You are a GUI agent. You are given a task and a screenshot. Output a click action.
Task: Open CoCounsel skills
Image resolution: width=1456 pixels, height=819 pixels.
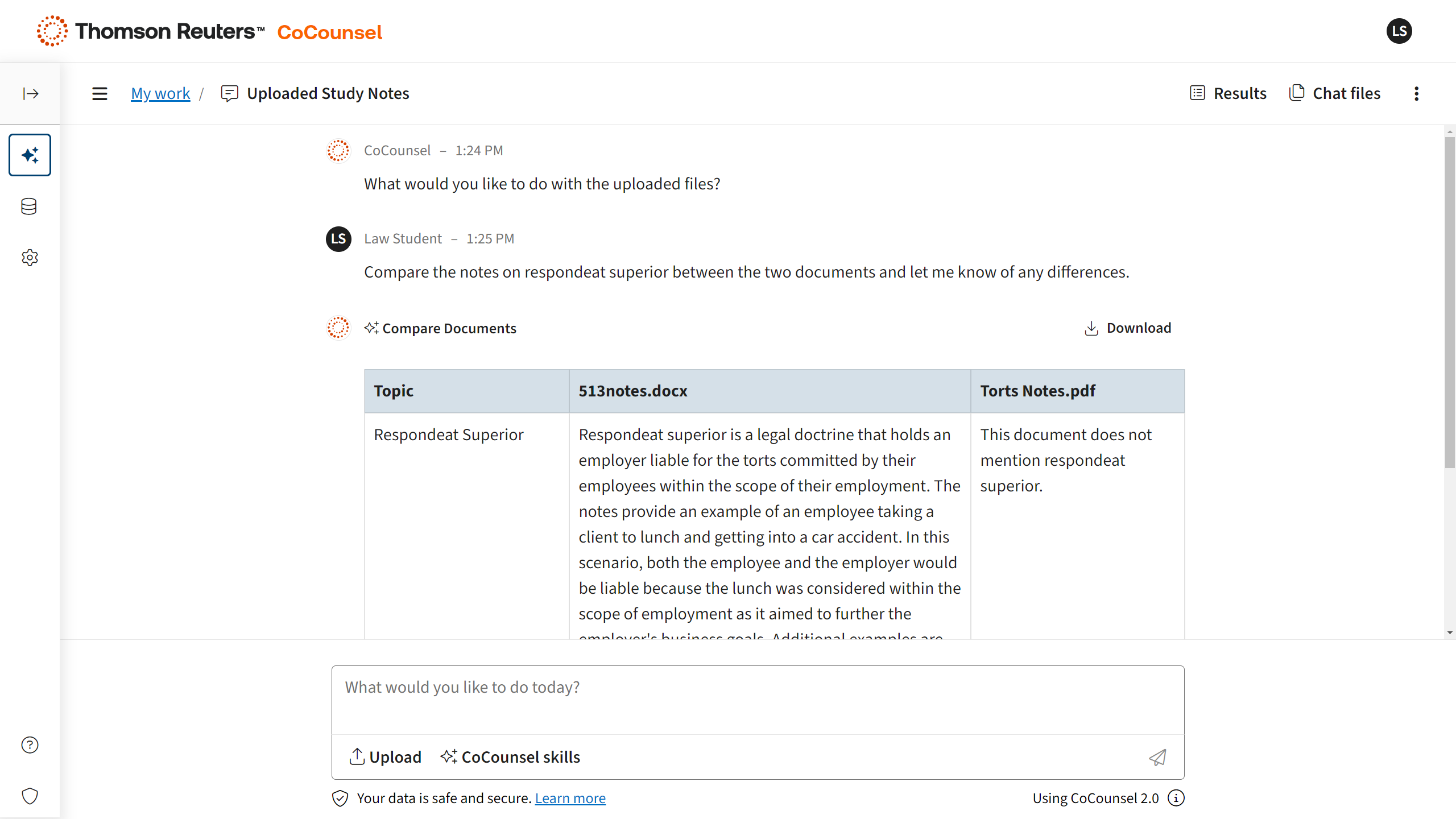(510, 757)
